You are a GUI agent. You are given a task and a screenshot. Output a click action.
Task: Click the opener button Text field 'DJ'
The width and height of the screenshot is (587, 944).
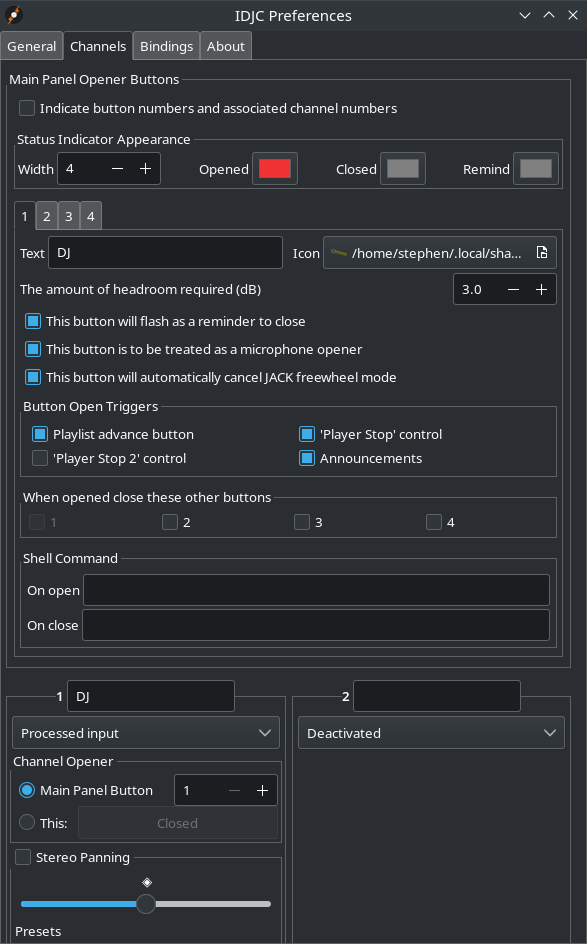(x=166, y=252)
